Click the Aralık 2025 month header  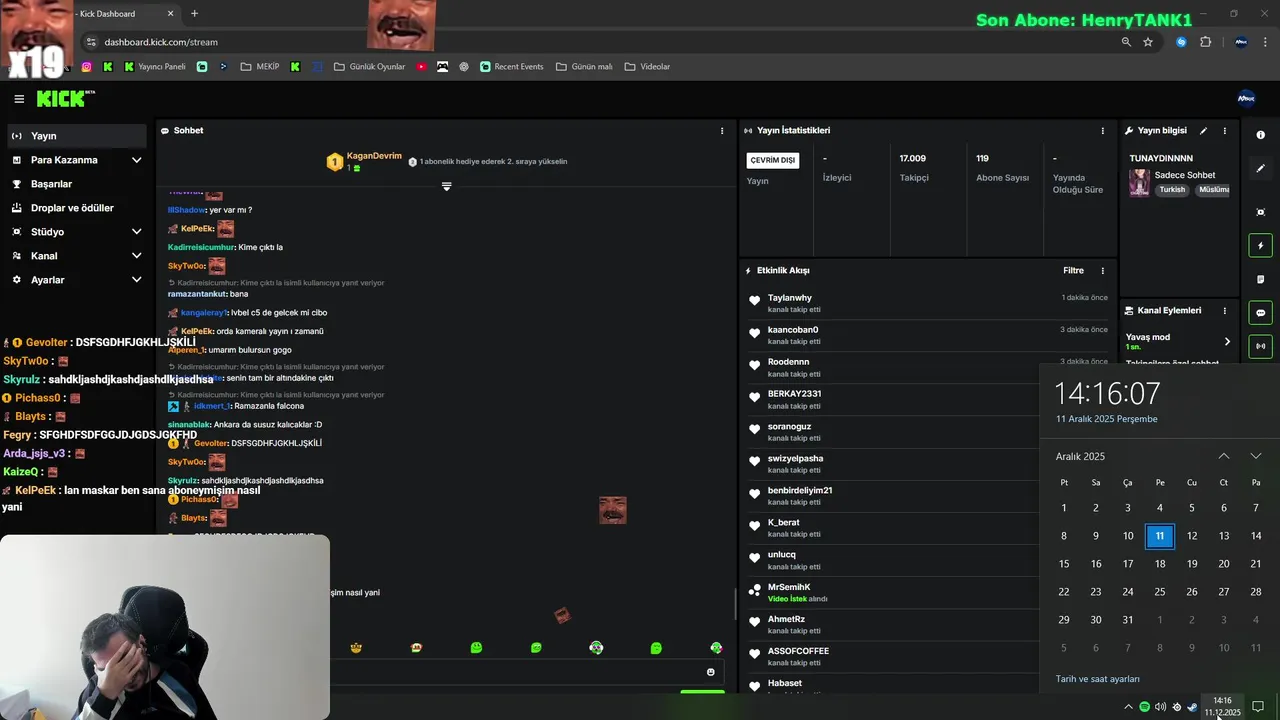point(1080,457)
